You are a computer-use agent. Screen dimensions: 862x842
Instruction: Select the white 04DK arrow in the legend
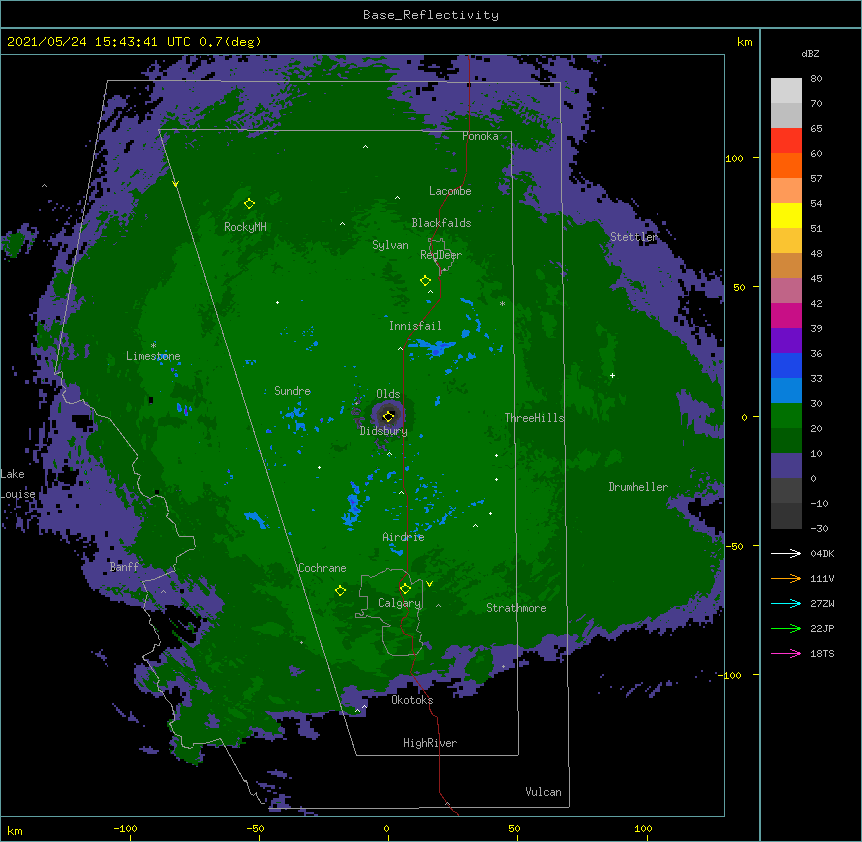point(786,553)
